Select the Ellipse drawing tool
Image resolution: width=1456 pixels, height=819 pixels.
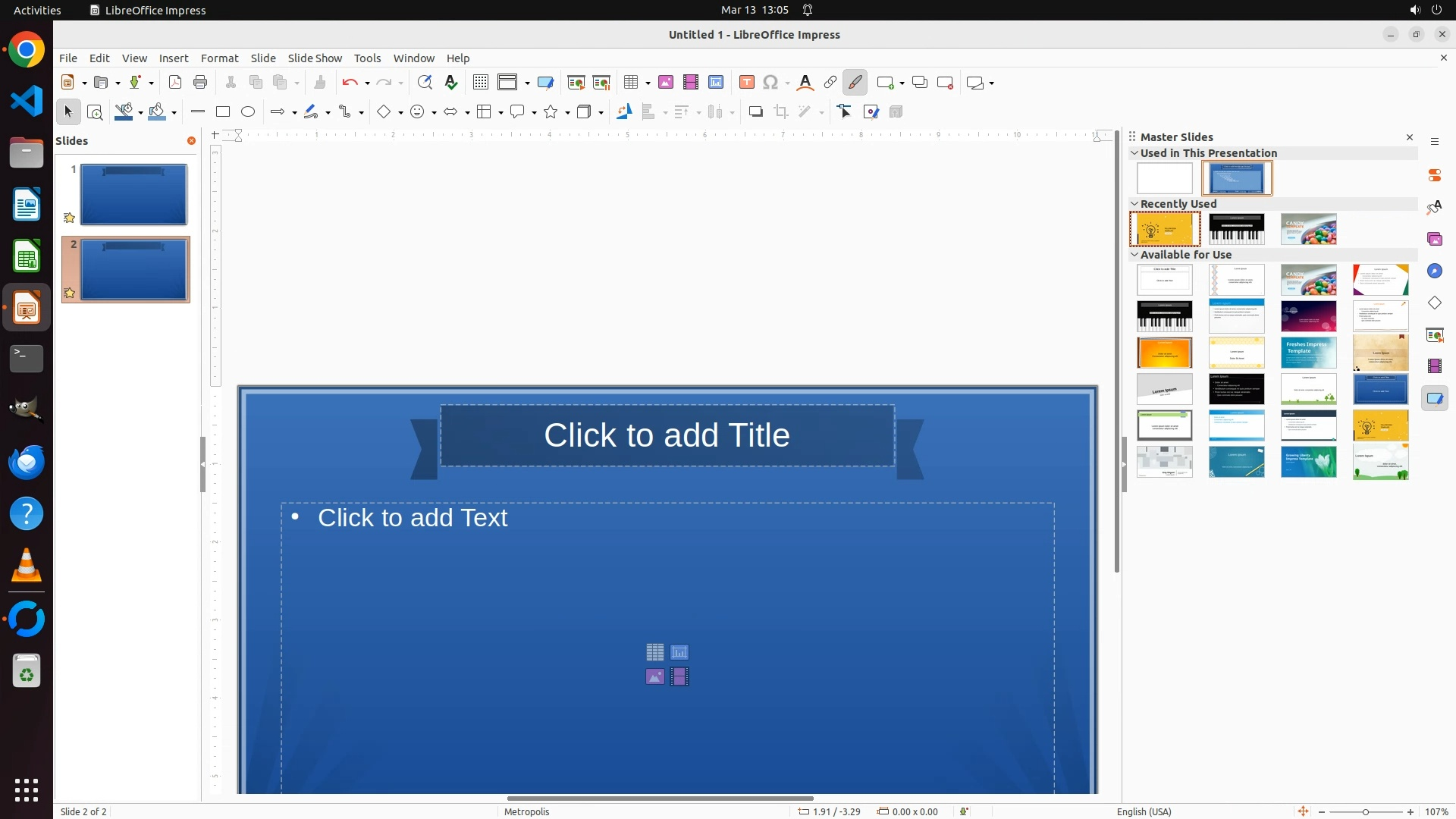pyautogui.click(x=248, y=112)
